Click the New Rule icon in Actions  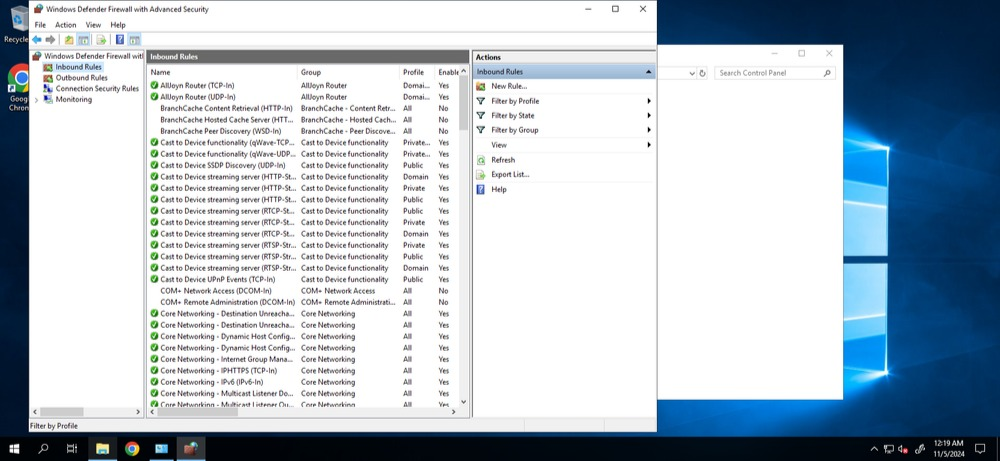coord(481,86)
